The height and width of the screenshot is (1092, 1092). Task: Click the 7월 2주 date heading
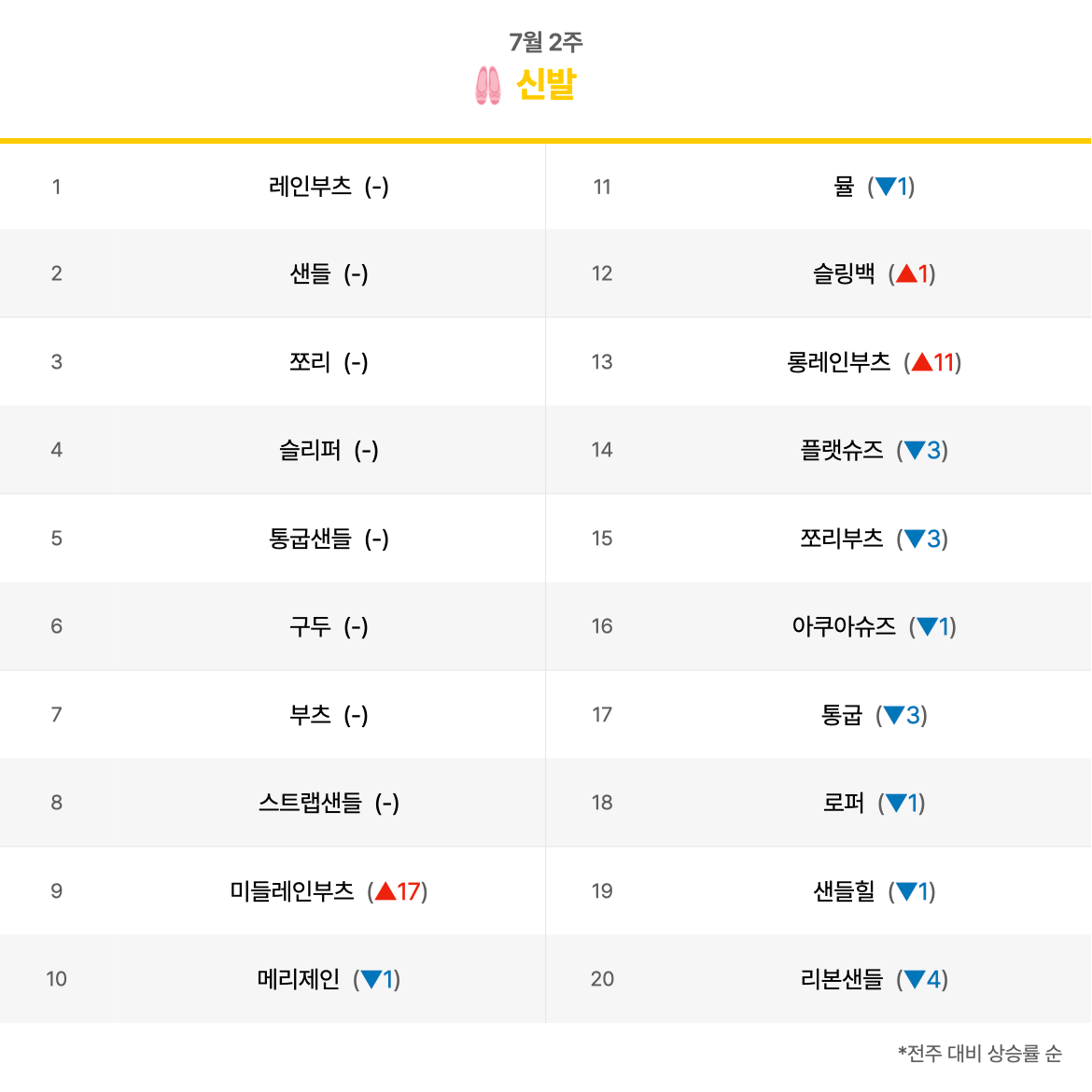[546, 43]
